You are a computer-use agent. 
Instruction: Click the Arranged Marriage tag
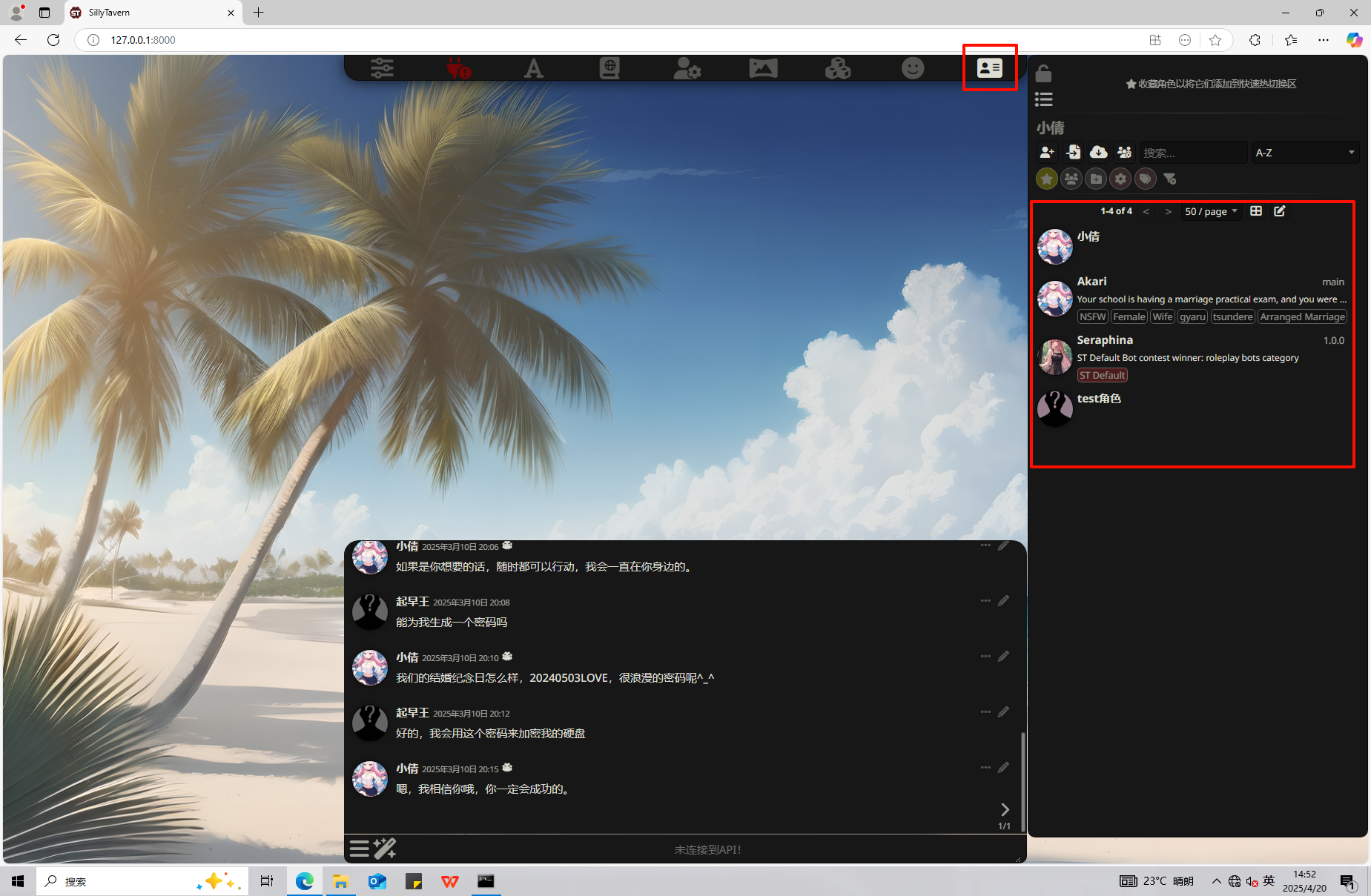pyautogui.click(x=1302, y=317)
